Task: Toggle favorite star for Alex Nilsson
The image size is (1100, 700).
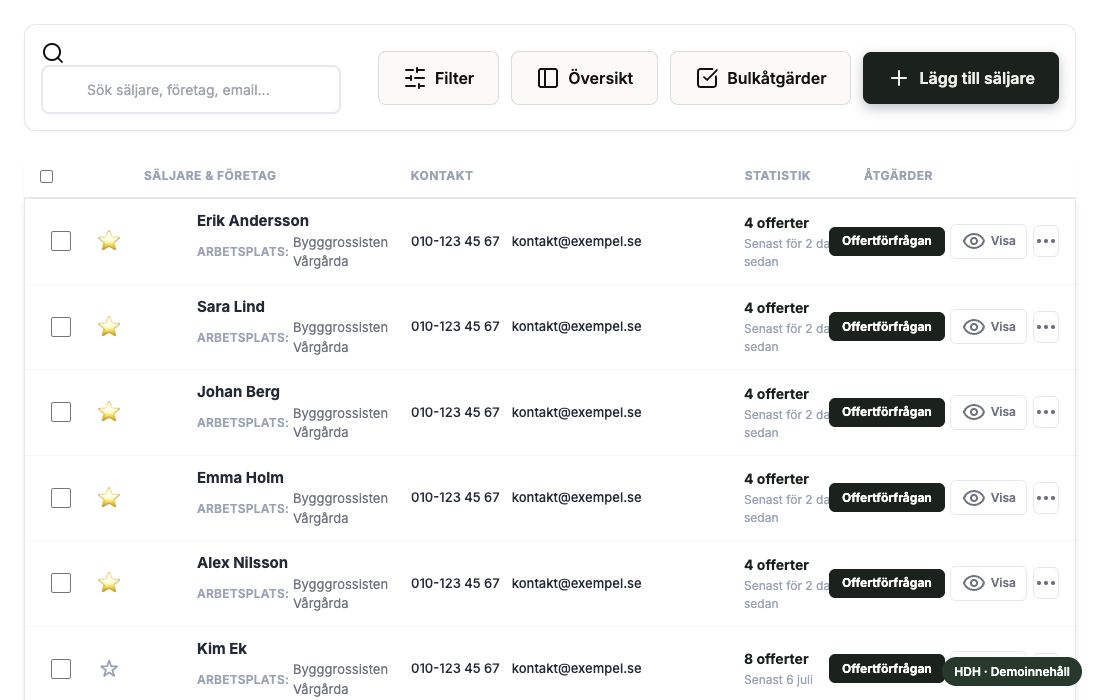Action: pos(109,583)
